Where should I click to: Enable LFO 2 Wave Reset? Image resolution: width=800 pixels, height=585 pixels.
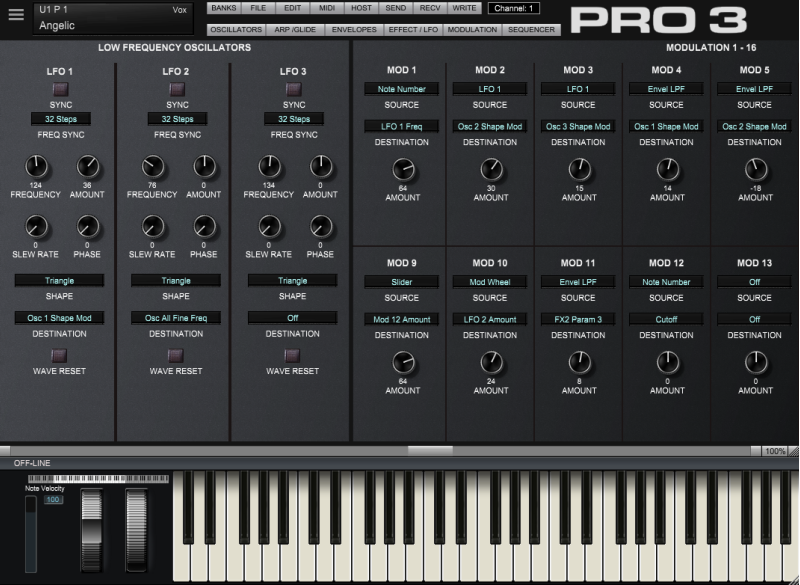coord(176,355)
